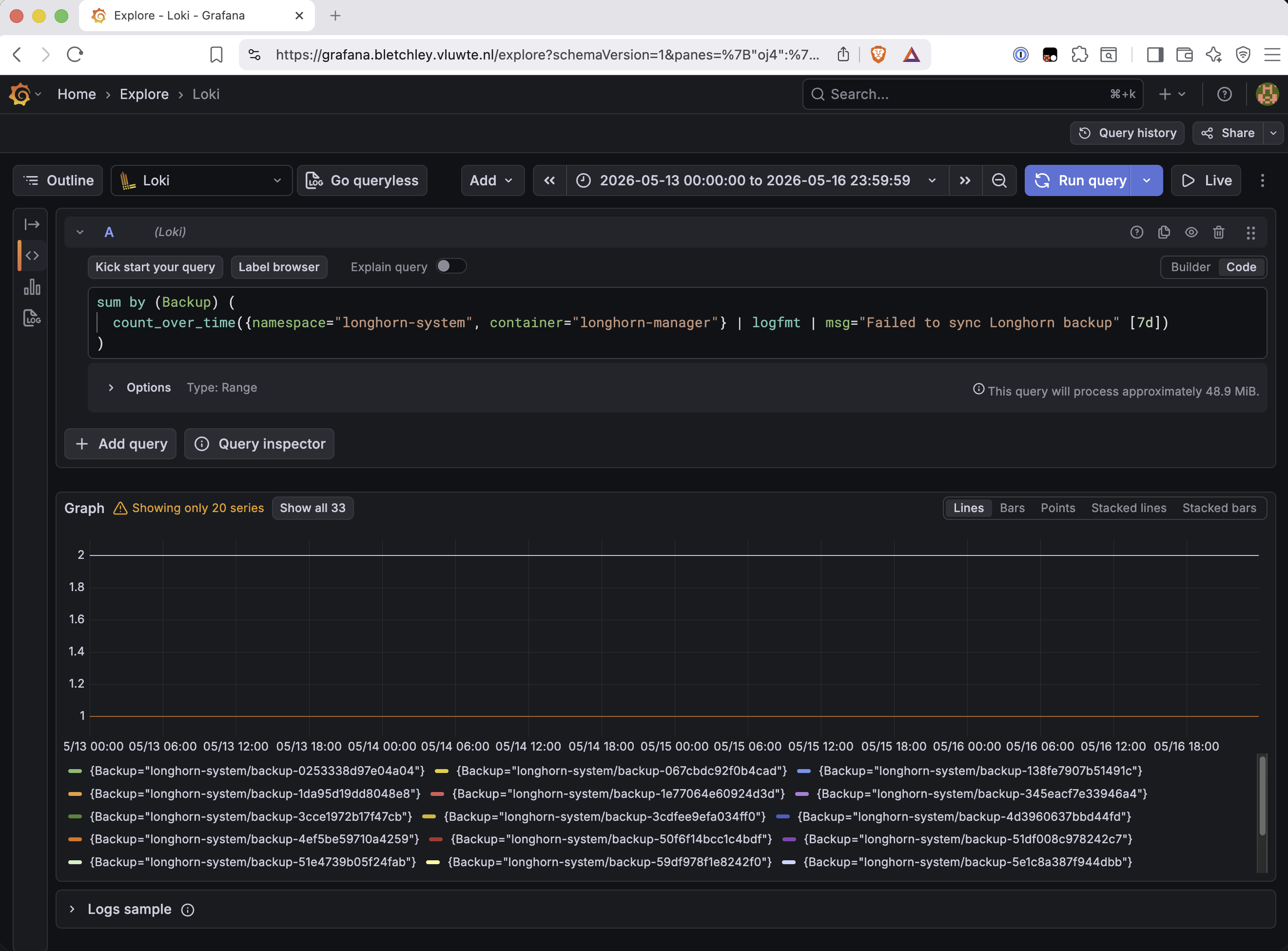
Task: Select Lines graph style
Action: coord(968,508)
